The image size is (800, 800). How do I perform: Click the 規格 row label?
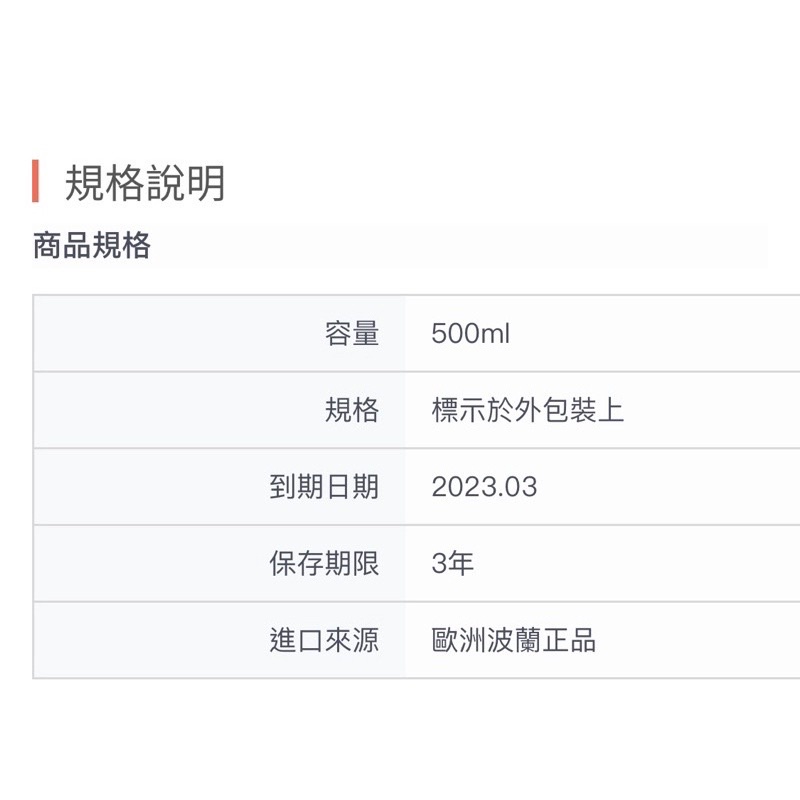coord(352,410)
